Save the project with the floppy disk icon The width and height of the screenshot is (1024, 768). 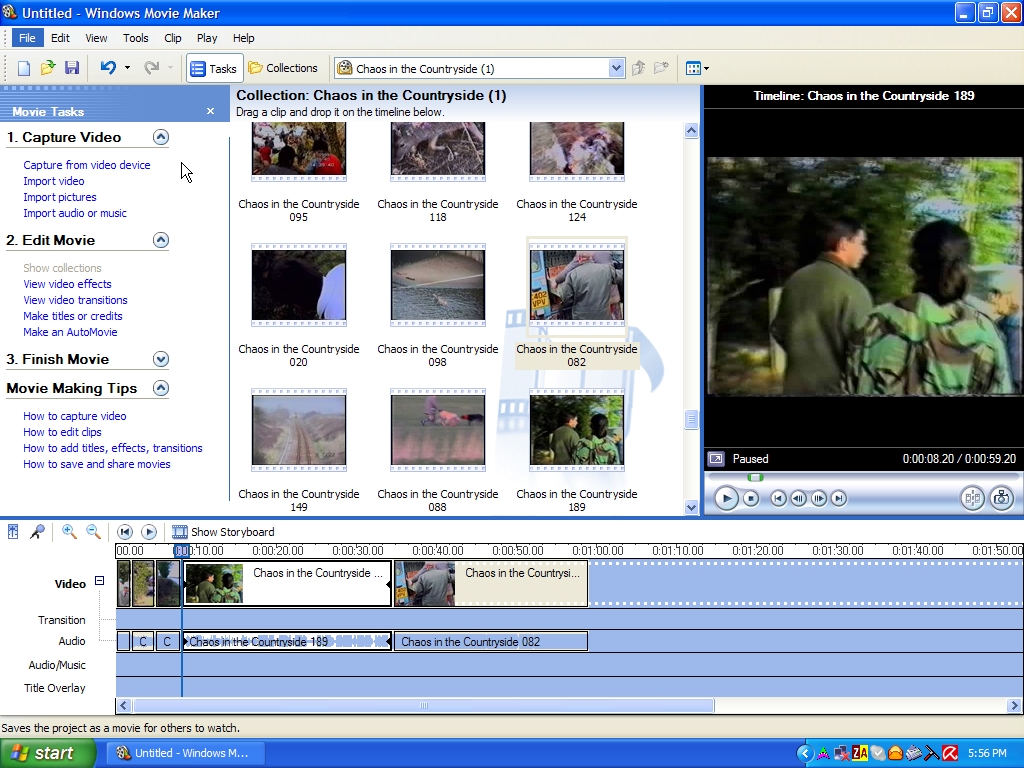[x=72, y=68]
